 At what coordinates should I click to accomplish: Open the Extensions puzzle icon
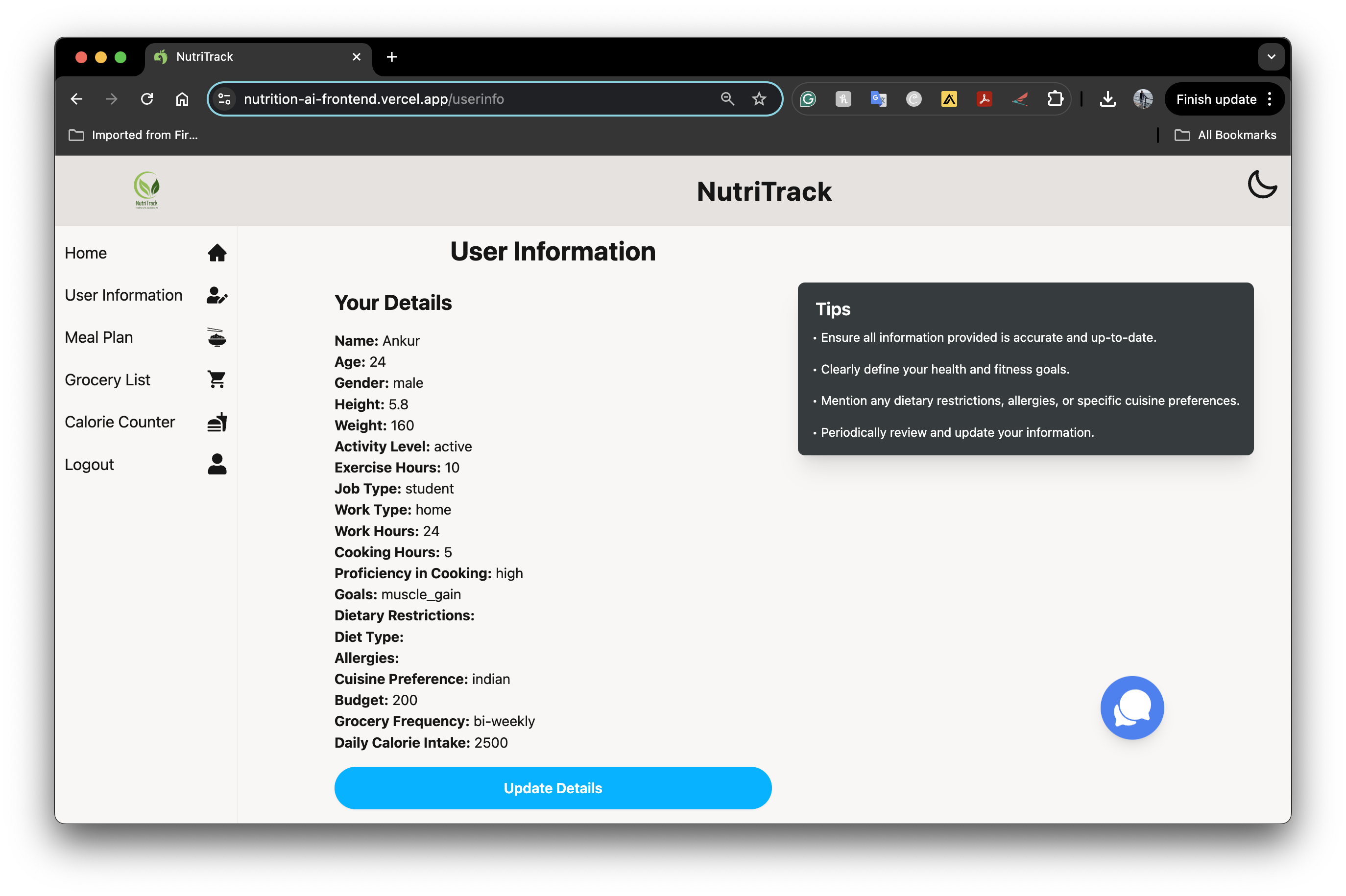point(1055,99)
